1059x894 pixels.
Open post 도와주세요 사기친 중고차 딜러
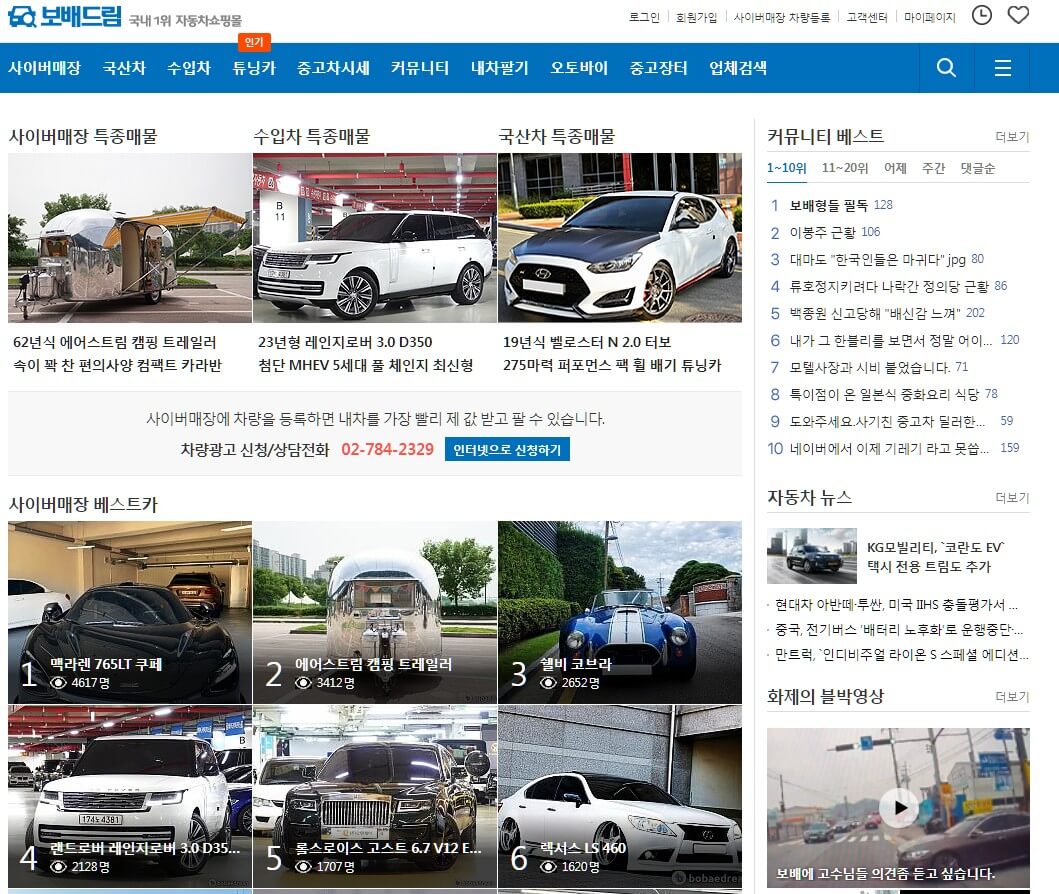[887, 421]
